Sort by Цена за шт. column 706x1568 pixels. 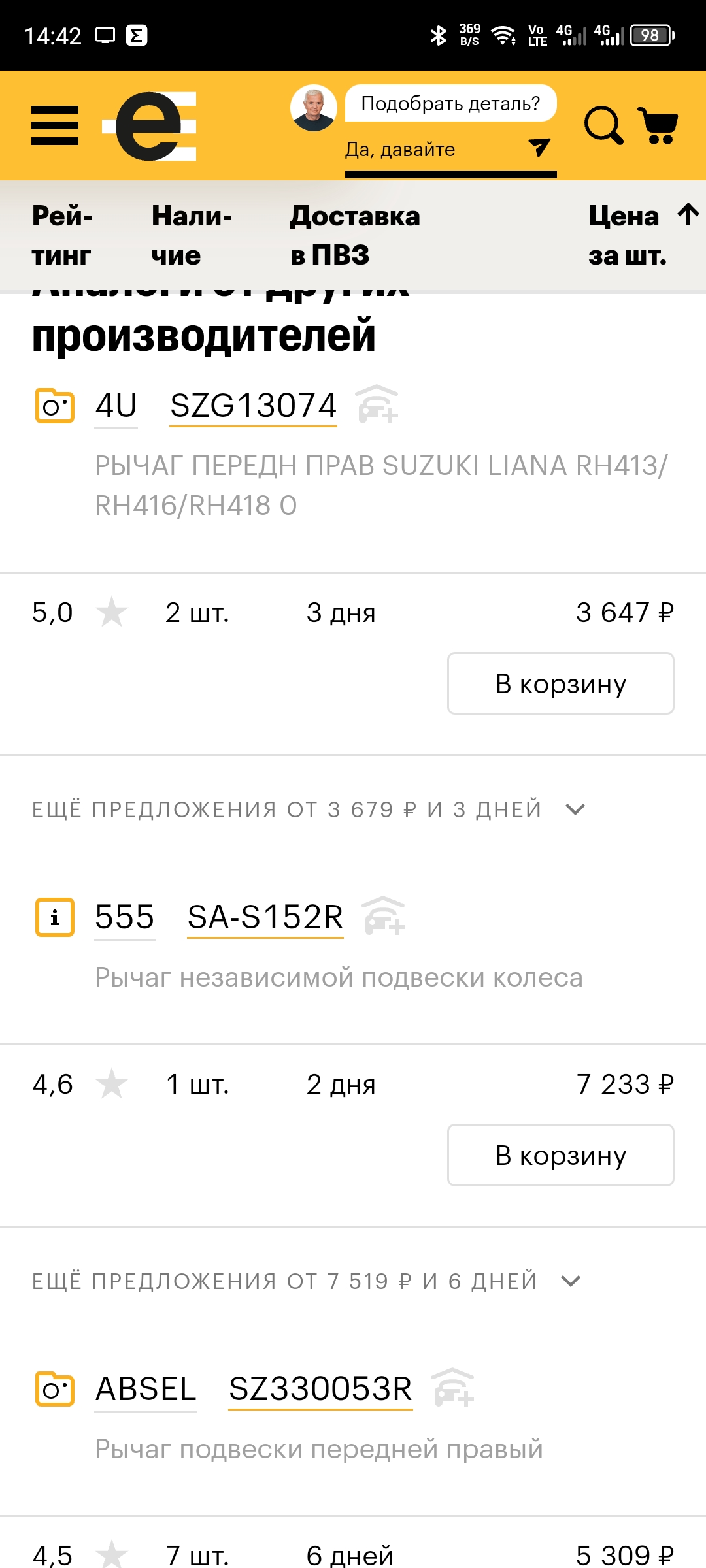[641, 235]
